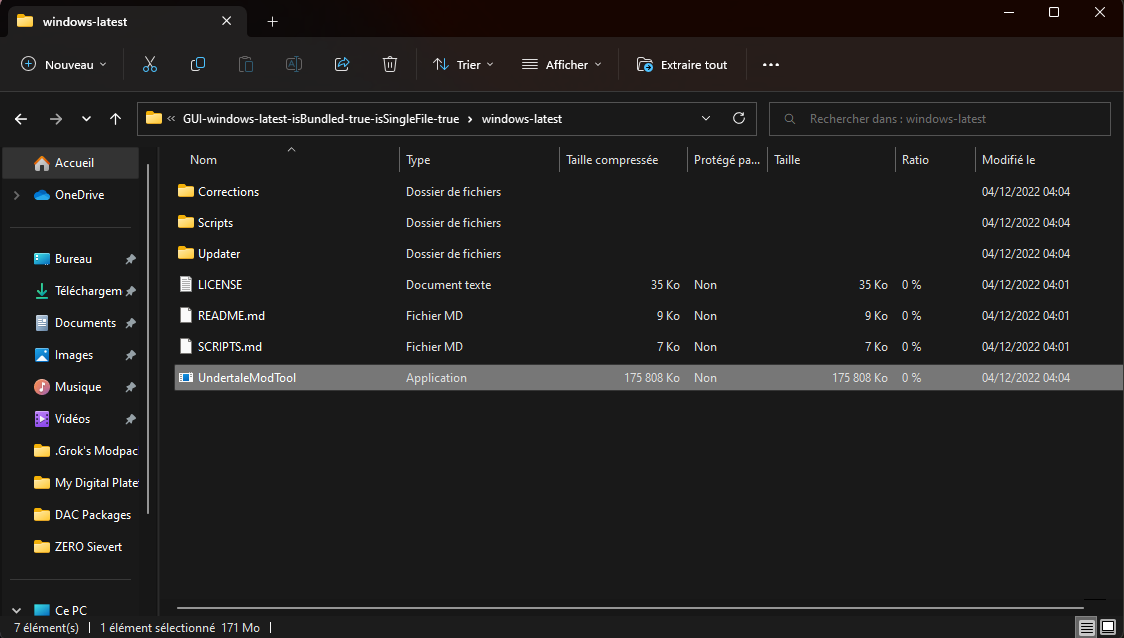The height and width of the screenshot is (638, 1124).
Task: Collapse the Ce PC tree node
Action: click(16, 611)
